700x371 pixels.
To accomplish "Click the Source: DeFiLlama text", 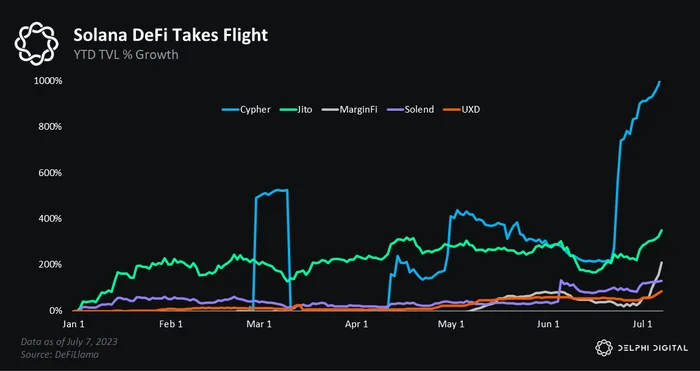I will tap(60, 354).
